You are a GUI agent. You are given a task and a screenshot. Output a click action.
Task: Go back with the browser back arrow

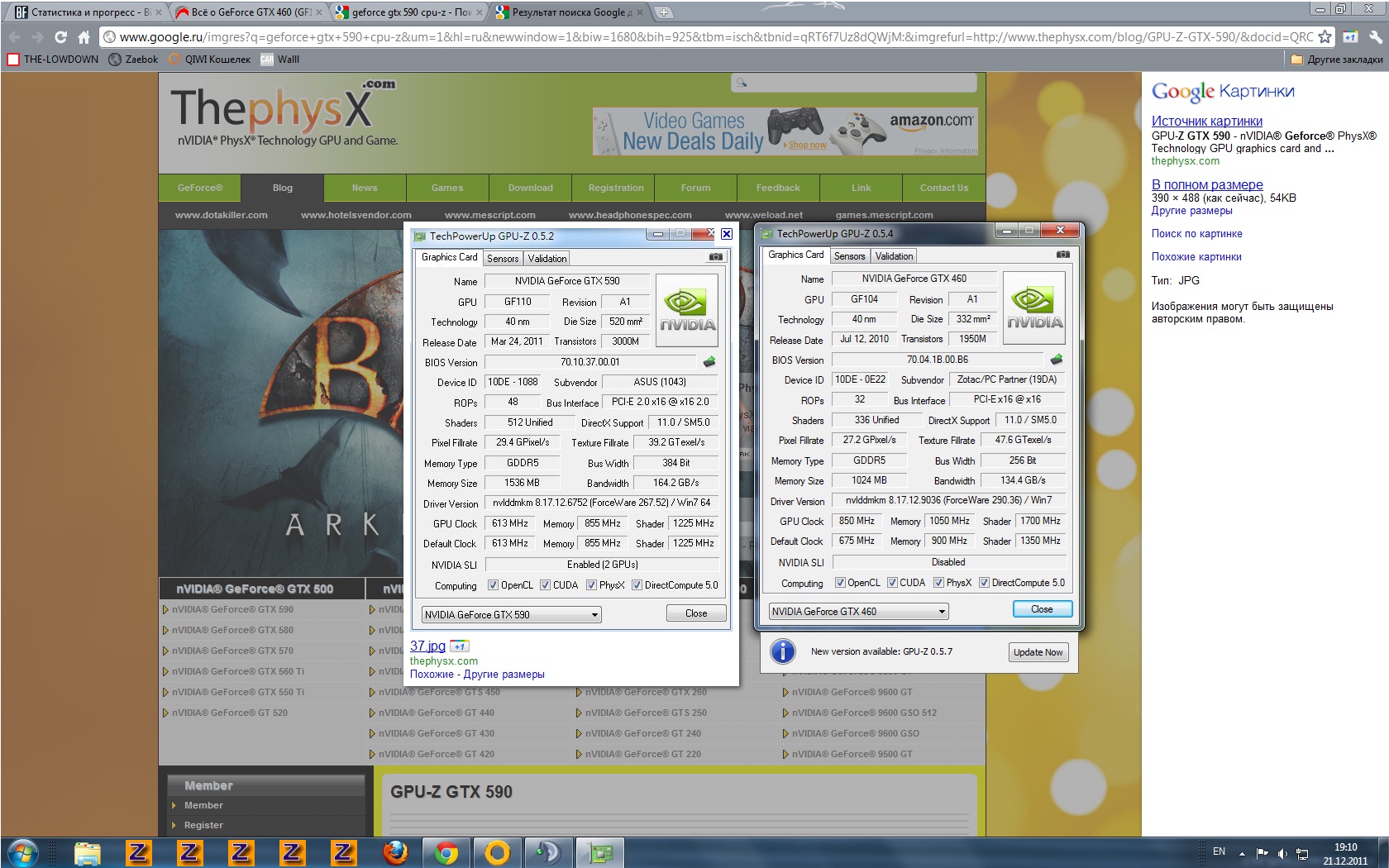(14, 37)
